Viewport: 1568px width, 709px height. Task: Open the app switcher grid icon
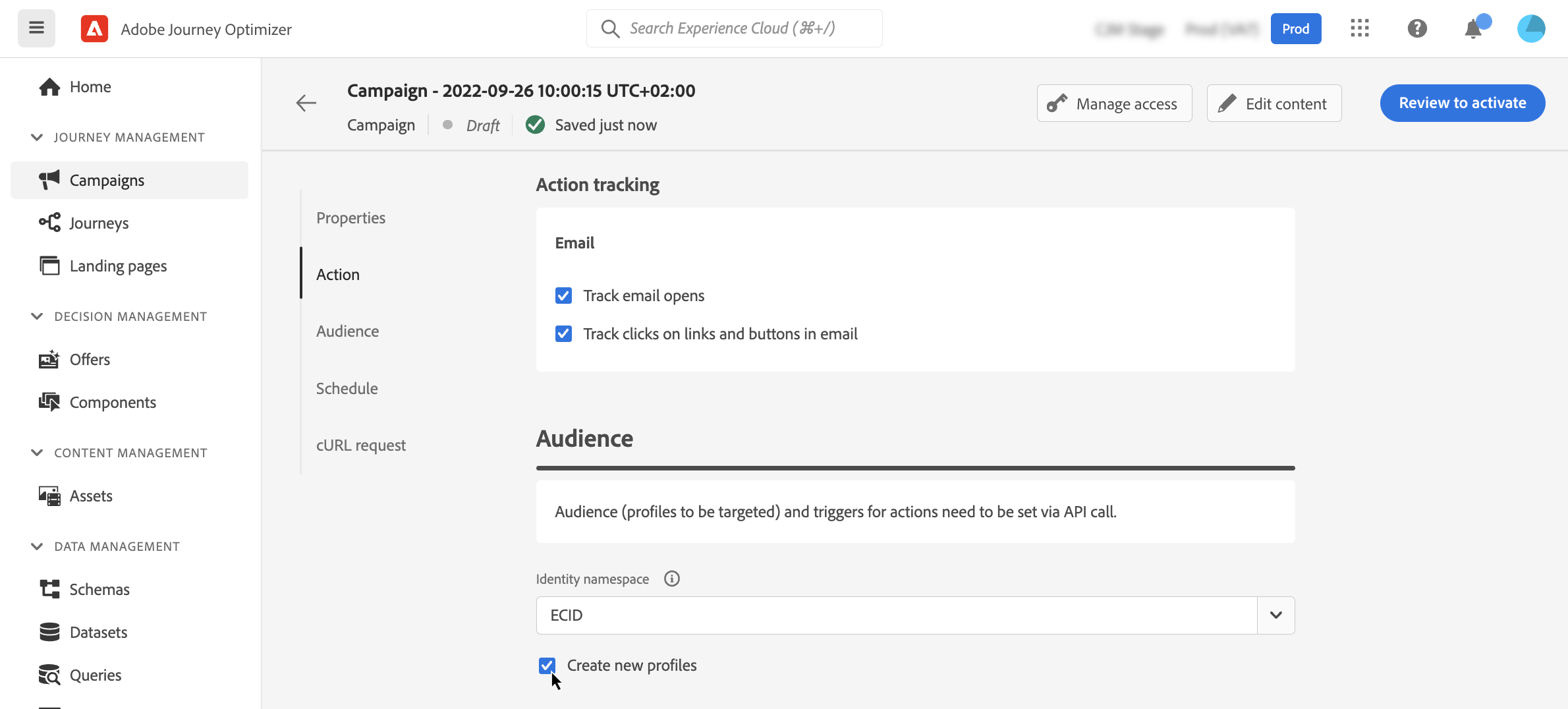pyautogui.click(x=1359, y=28)
